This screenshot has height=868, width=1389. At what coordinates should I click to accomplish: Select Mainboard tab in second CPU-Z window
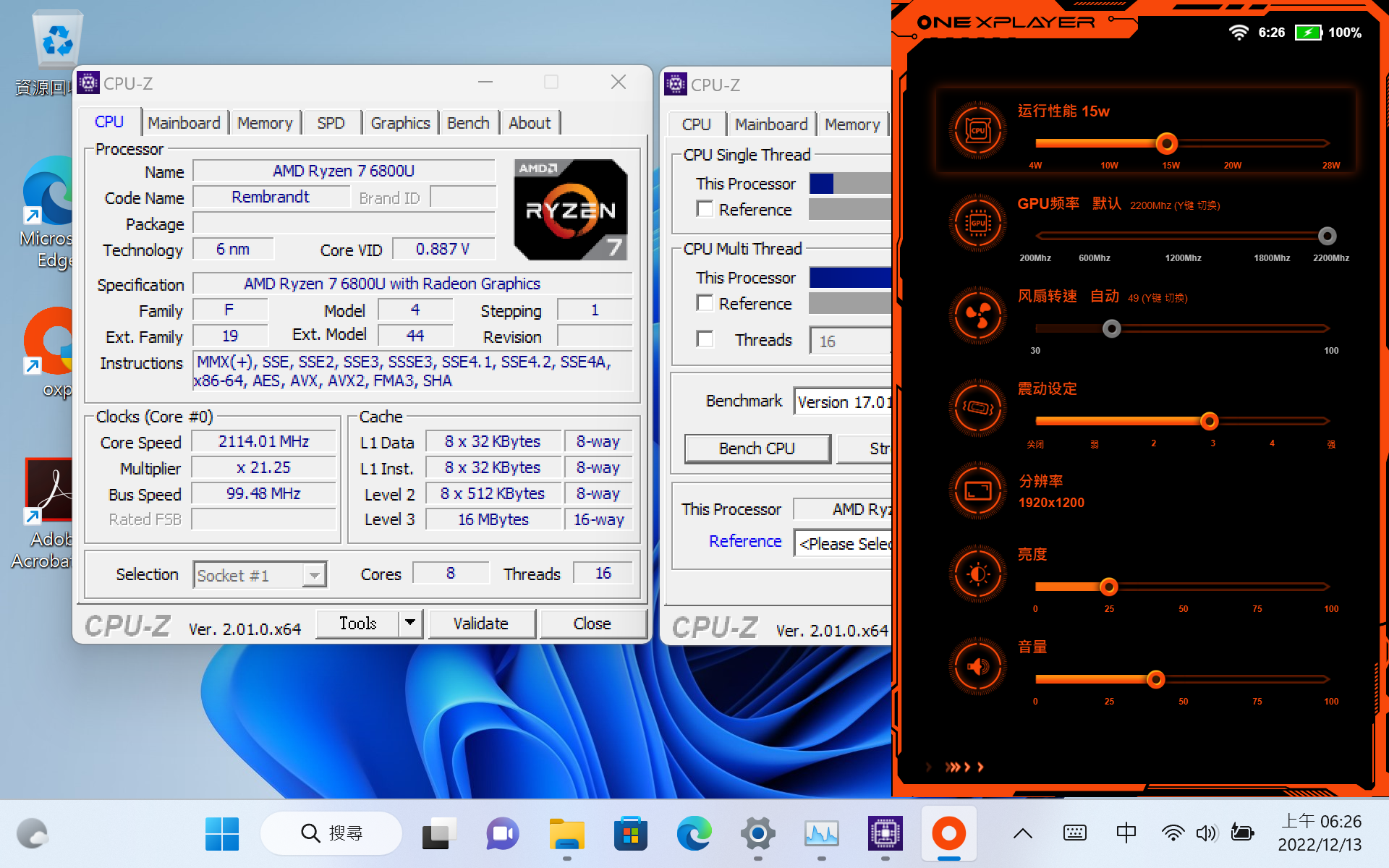[771, 124]
